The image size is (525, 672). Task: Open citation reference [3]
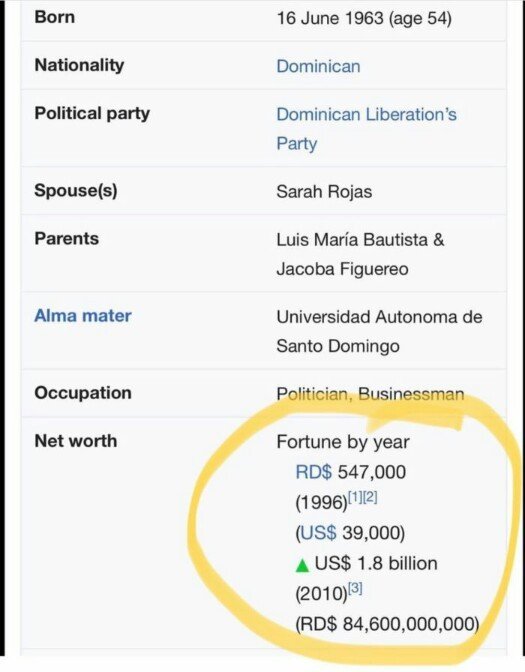pyautogui.click(x=355, y=589)
